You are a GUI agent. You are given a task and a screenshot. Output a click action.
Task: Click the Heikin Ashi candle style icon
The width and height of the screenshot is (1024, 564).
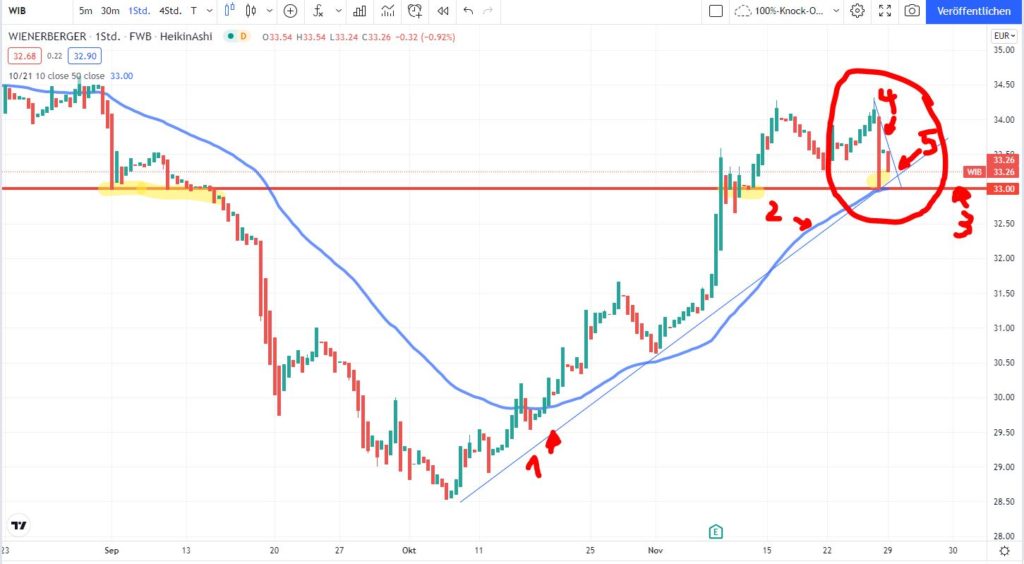tap(251, 10)
